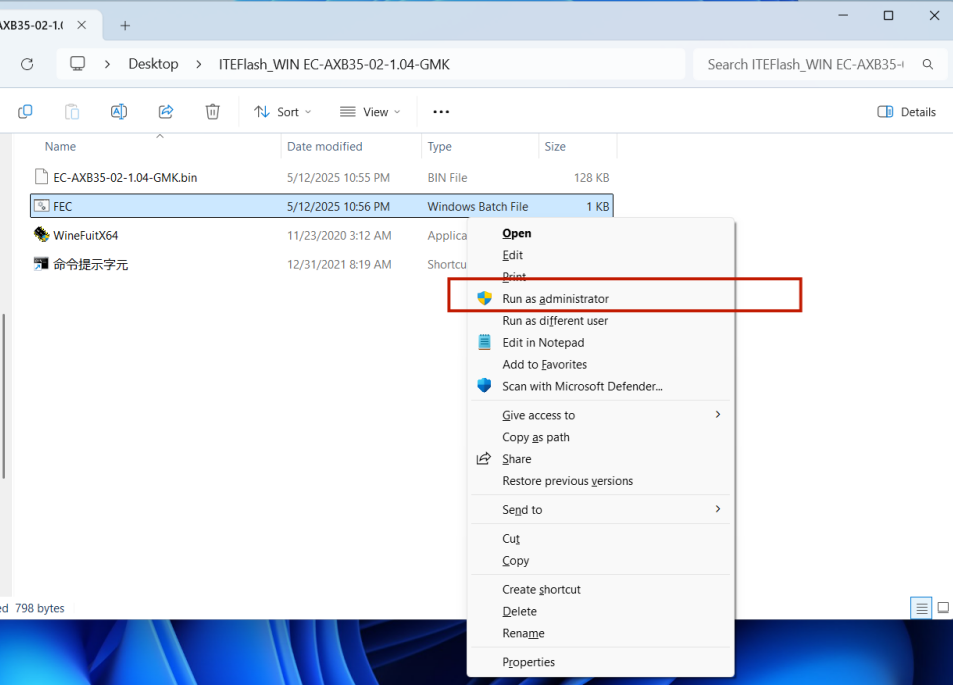Click the WineFuitX64 application icon

tap(41, 235)
